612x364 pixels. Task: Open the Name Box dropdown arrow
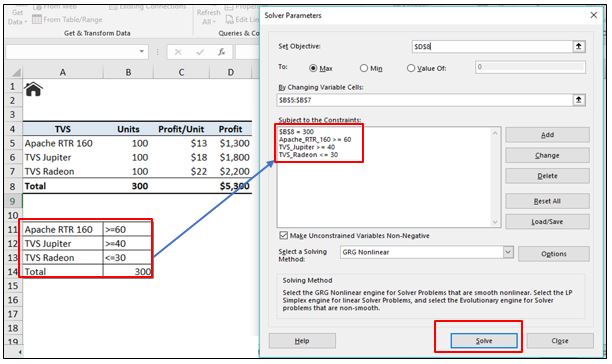tap(141, 51)
